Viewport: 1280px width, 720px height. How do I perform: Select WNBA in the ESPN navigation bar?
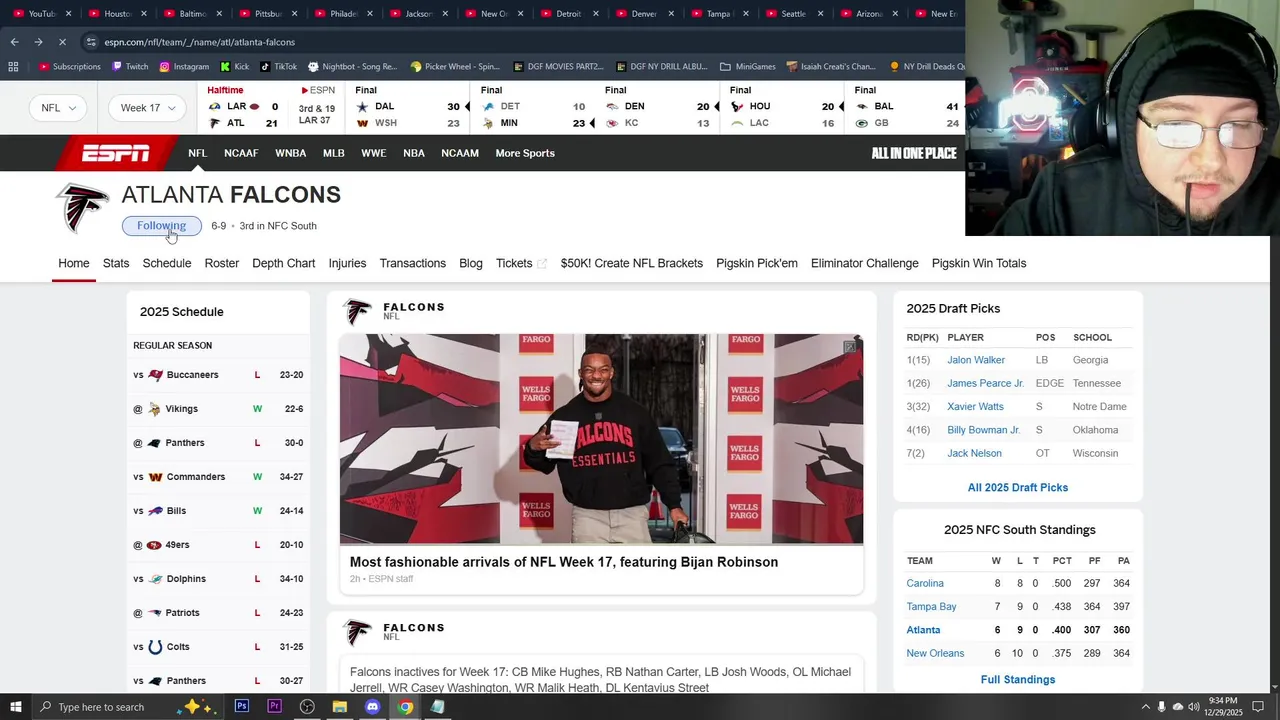point(291,153)
